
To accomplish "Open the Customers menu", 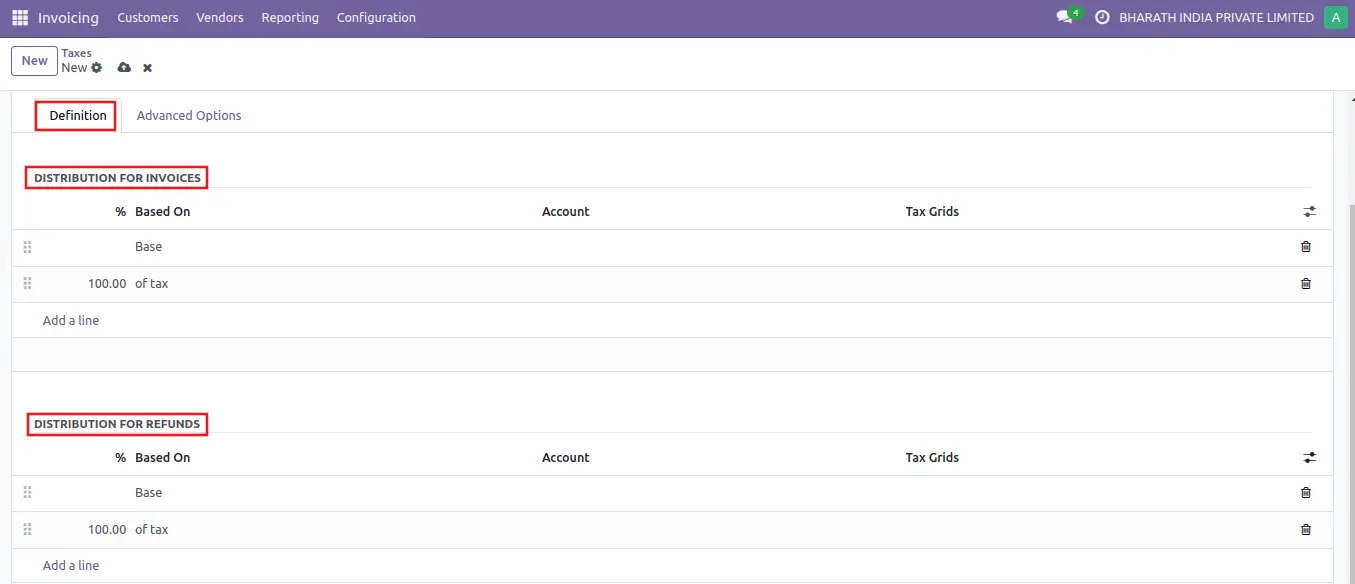I will pos(148,18).
